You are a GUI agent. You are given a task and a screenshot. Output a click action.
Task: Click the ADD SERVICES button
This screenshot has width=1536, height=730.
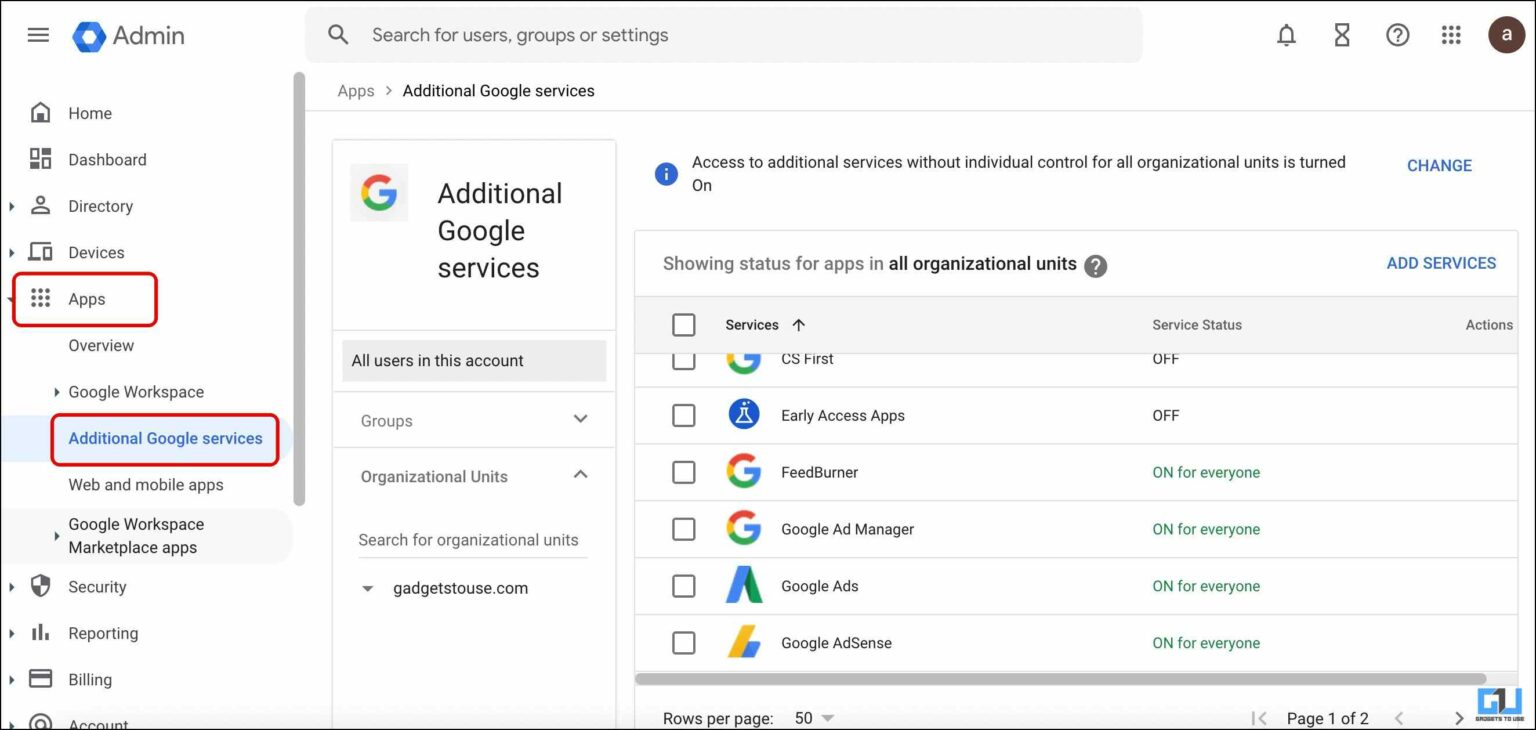tap(1441, 263)
